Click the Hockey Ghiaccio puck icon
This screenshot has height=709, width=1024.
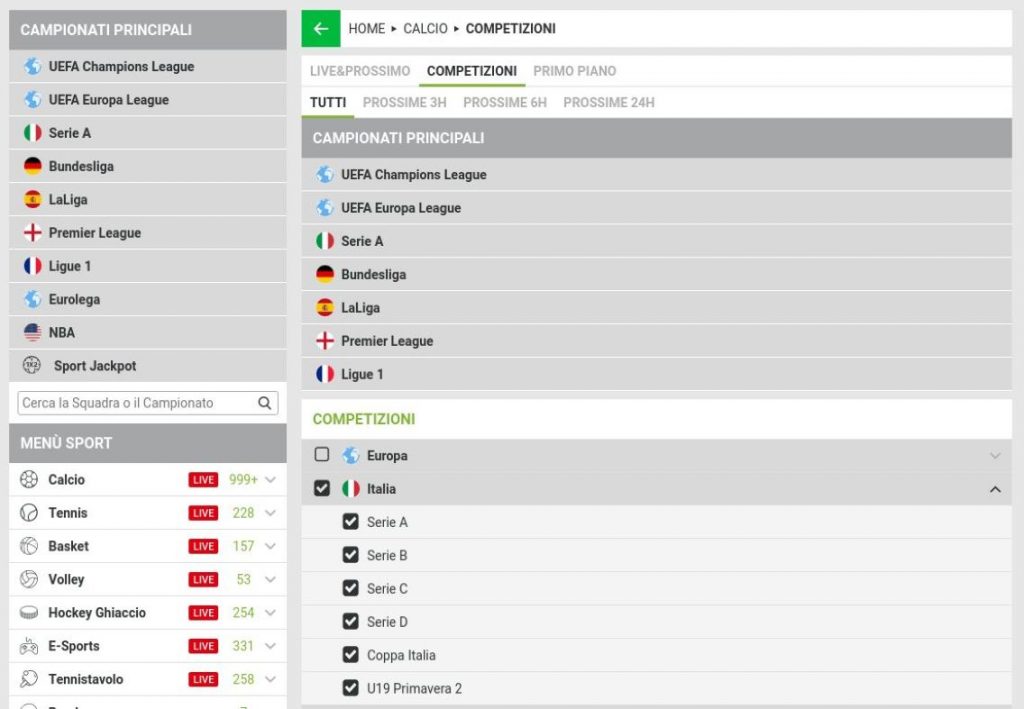tap(29, 612)
